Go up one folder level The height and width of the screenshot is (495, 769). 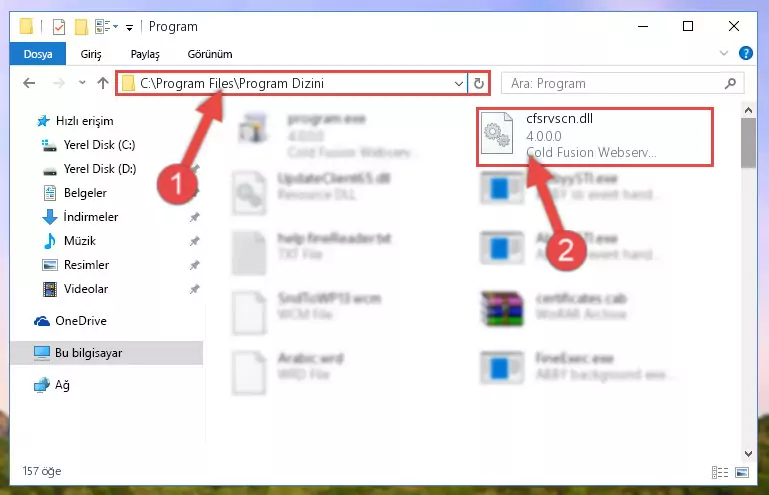tap(103, 83)
